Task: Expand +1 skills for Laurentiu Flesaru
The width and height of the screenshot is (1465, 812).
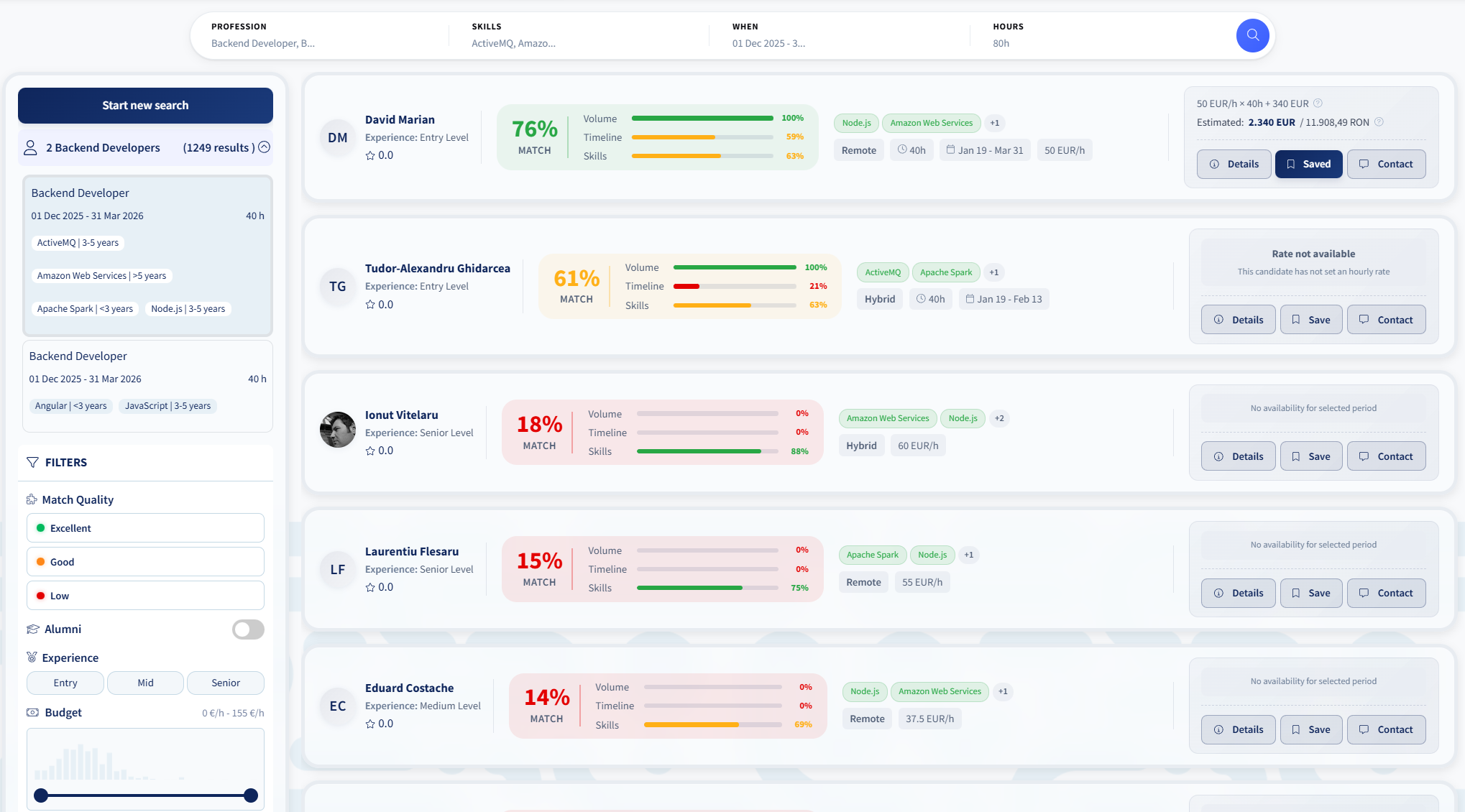Action: 969,555
